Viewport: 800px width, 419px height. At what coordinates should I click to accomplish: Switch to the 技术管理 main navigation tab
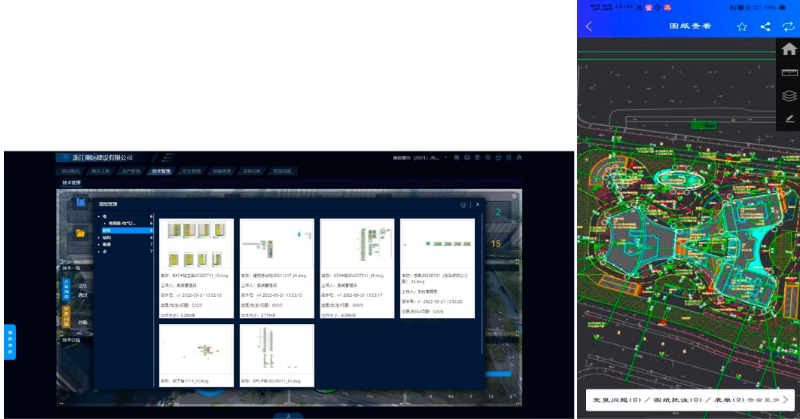click(161, 171)
